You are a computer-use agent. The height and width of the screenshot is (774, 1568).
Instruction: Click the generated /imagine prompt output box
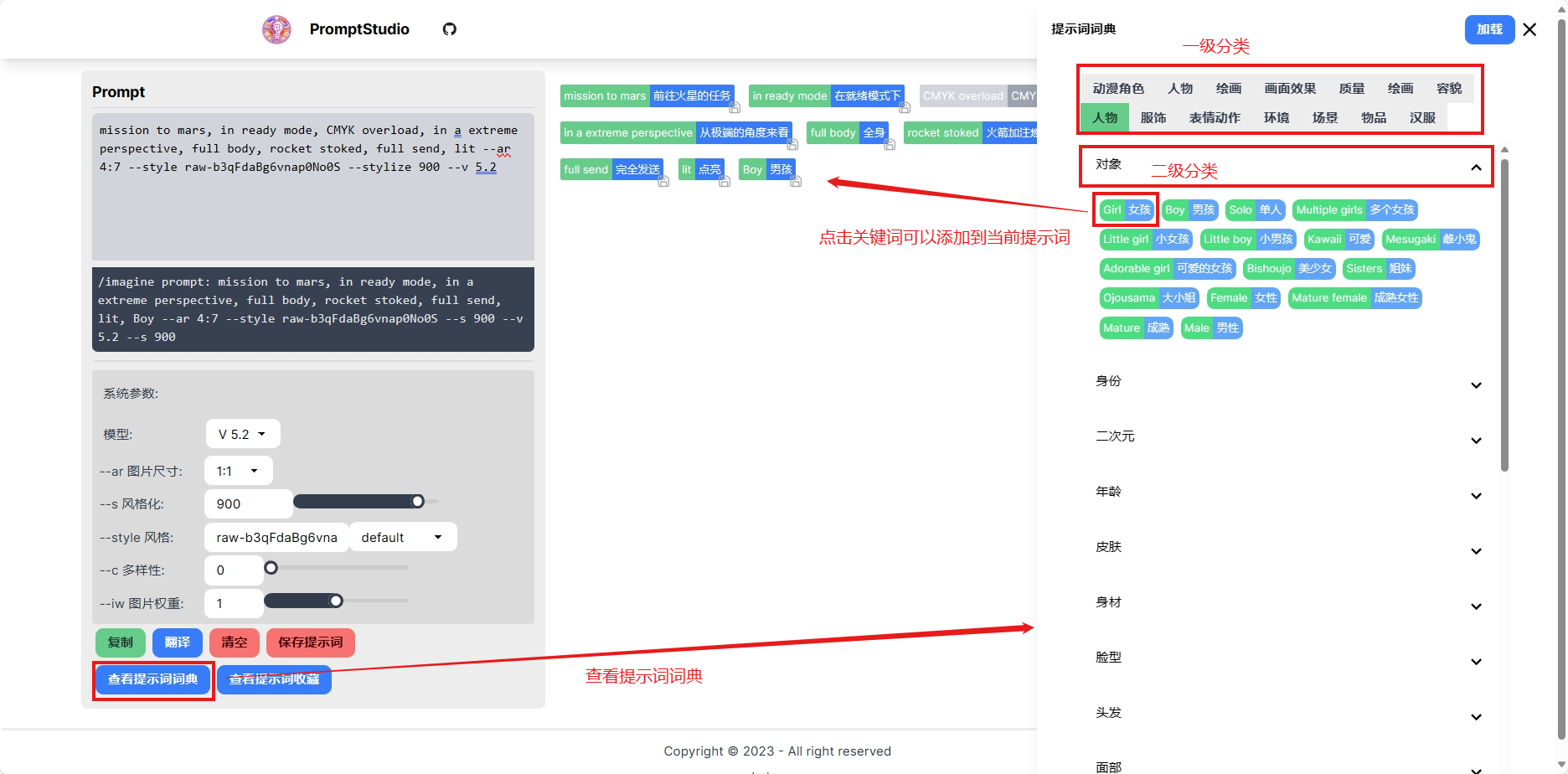tap(313, 309)
